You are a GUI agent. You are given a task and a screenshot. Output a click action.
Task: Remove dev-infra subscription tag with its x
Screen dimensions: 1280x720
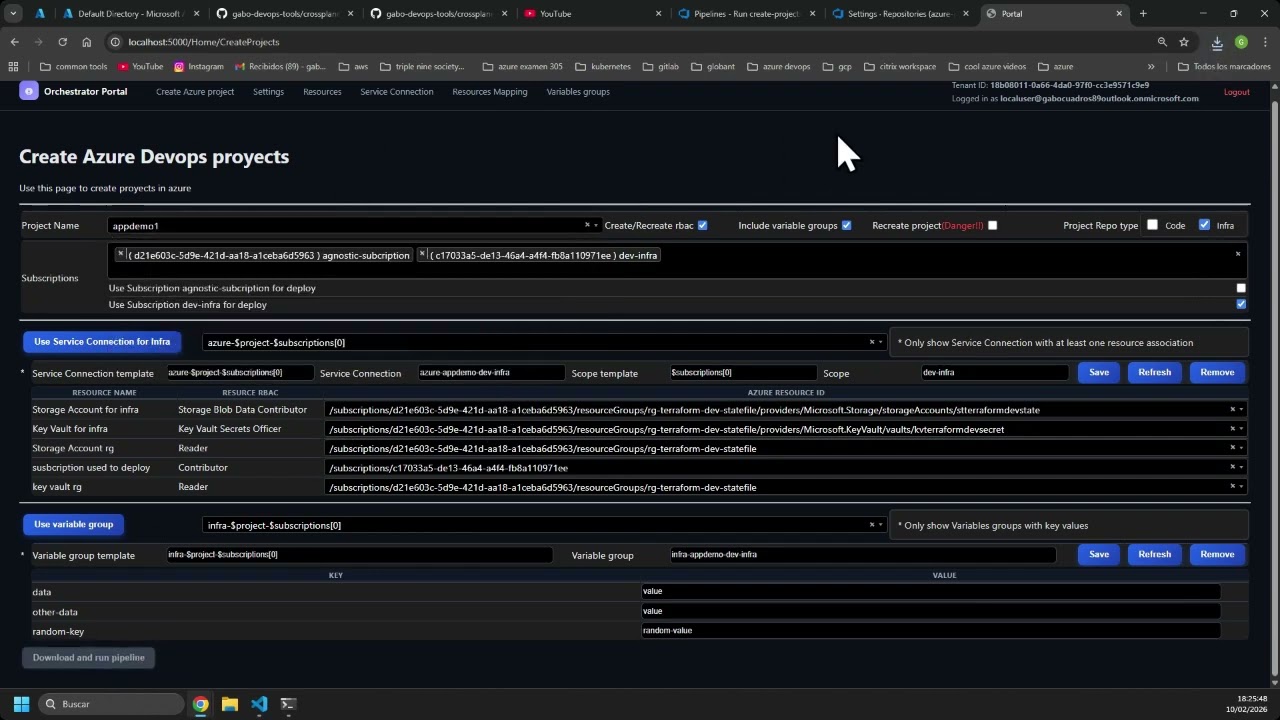[423, 254]
